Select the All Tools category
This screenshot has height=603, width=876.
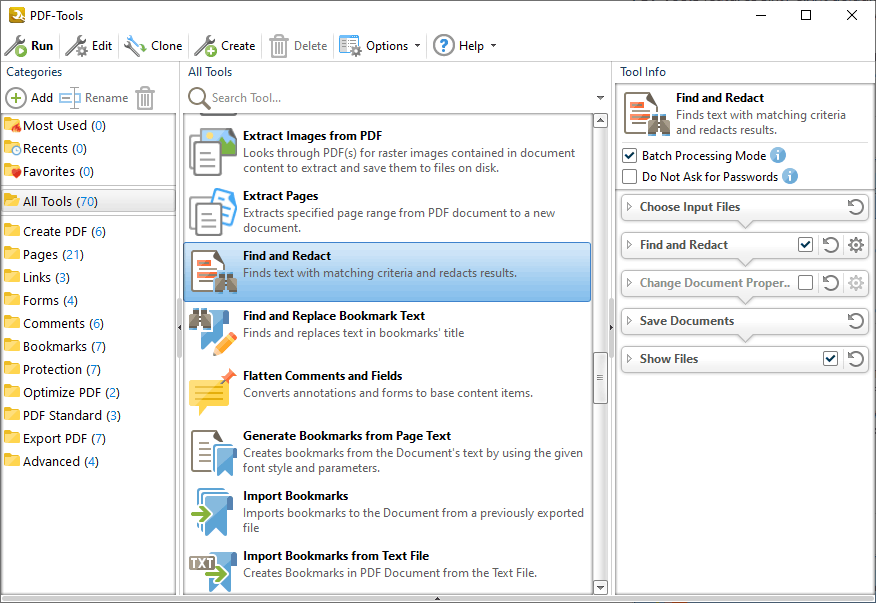coord(88,201)
